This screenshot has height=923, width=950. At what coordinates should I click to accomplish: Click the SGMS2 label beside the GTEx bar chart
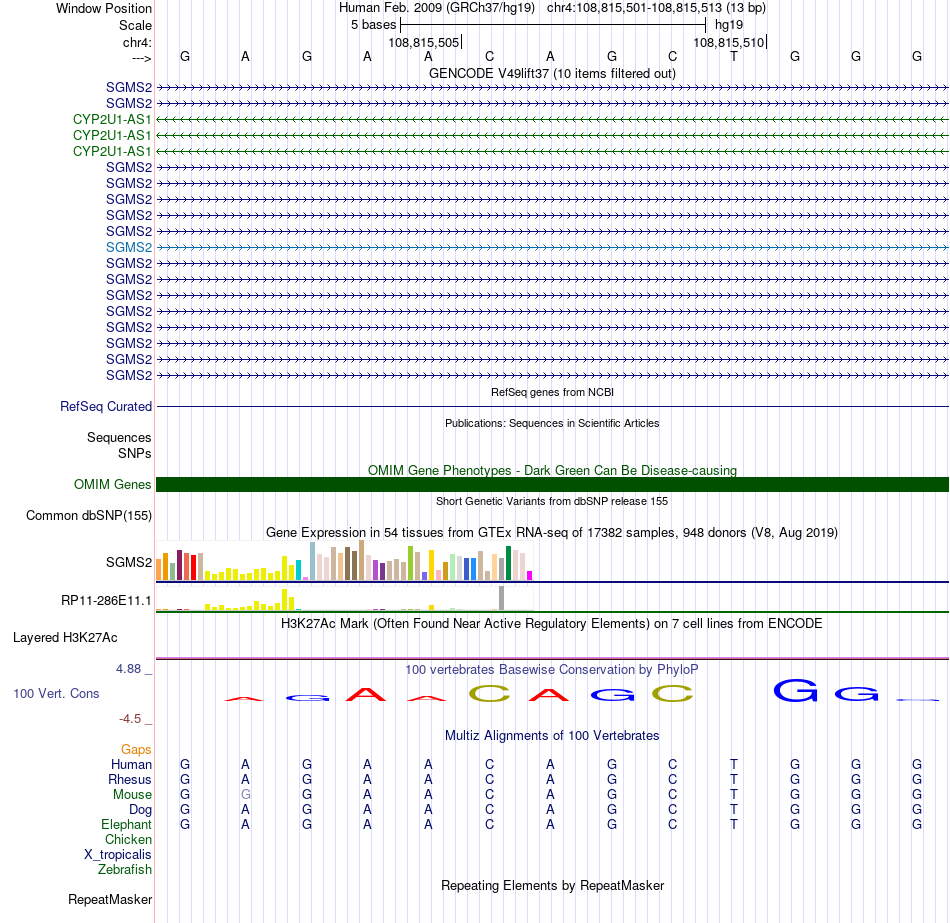[128, 562]
